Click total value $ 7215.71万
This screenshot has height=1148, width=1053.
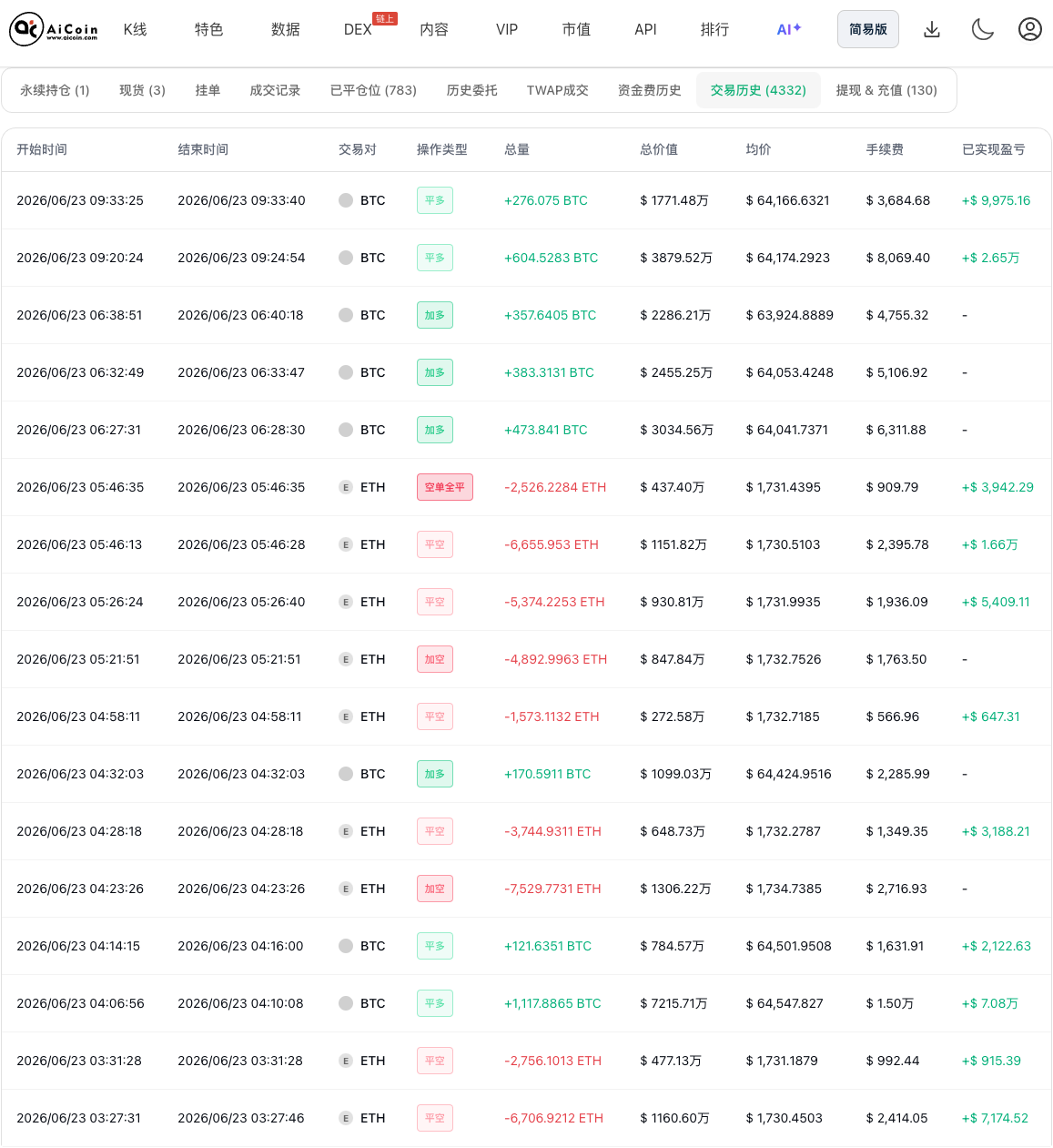click(673, 1003)
